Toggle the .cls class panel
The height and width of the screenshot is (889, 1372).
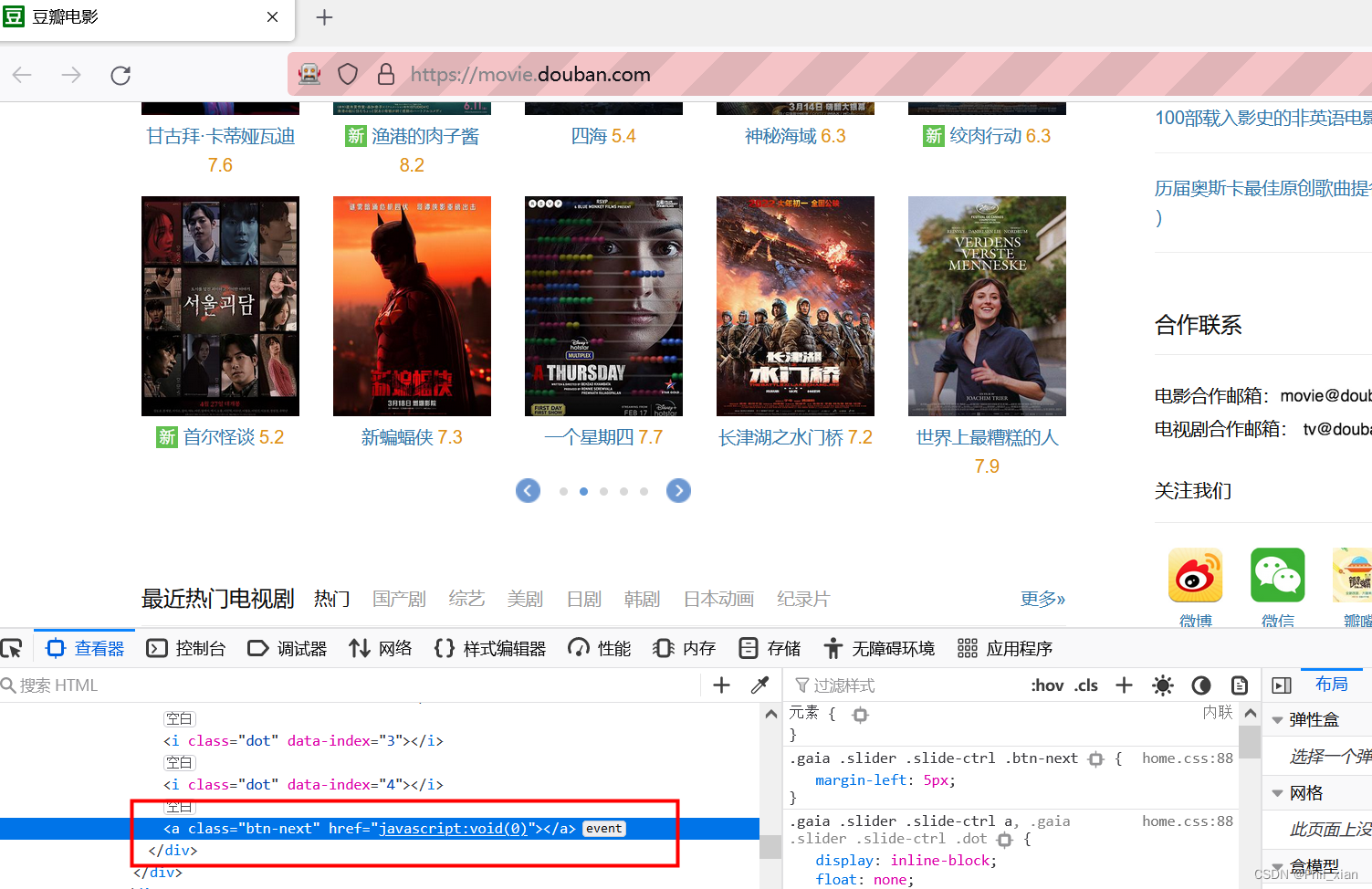pos(1086,685)
